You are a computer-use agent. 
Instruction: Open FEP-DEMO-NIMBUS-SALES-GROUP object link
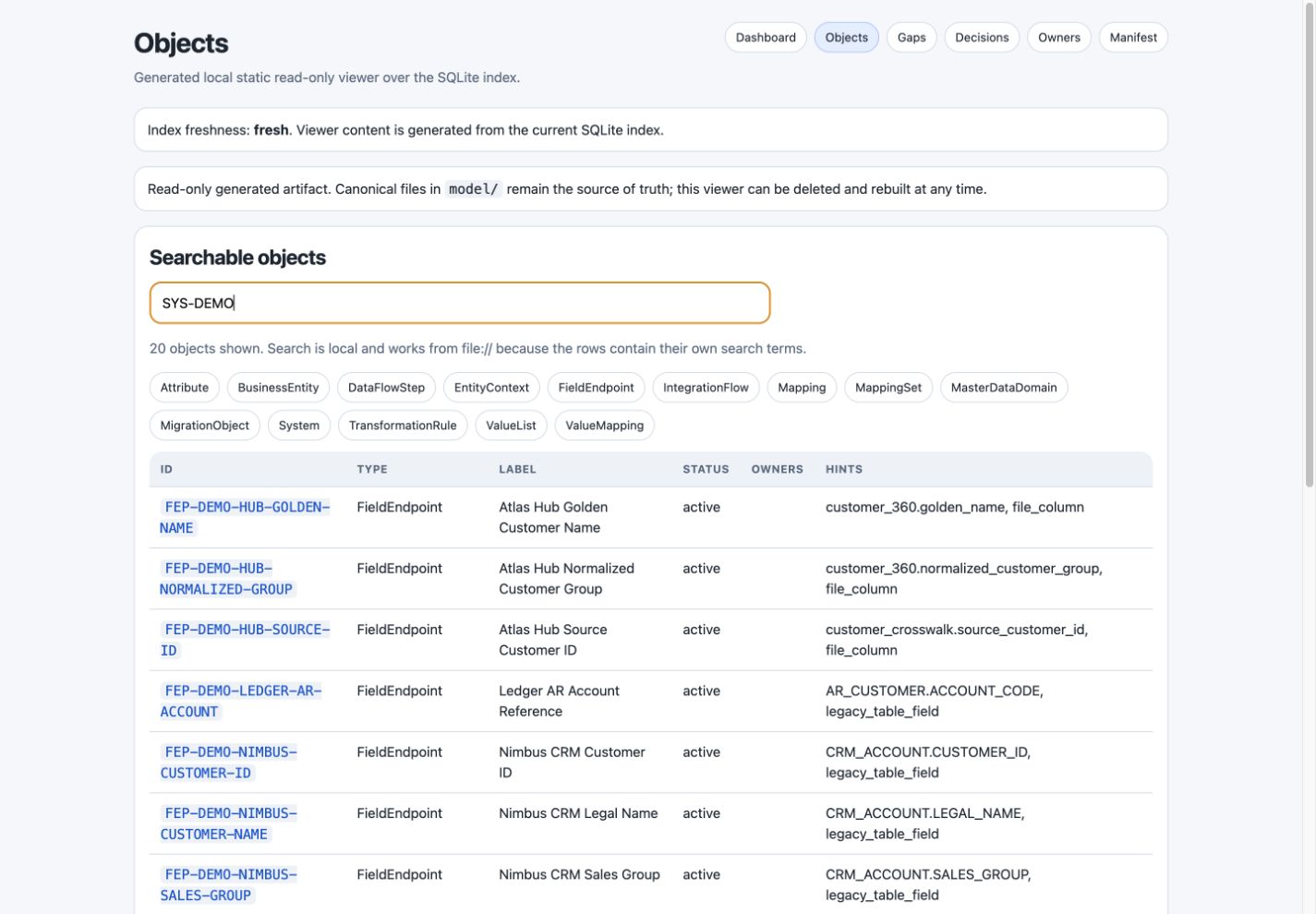[x=229, y=884]
